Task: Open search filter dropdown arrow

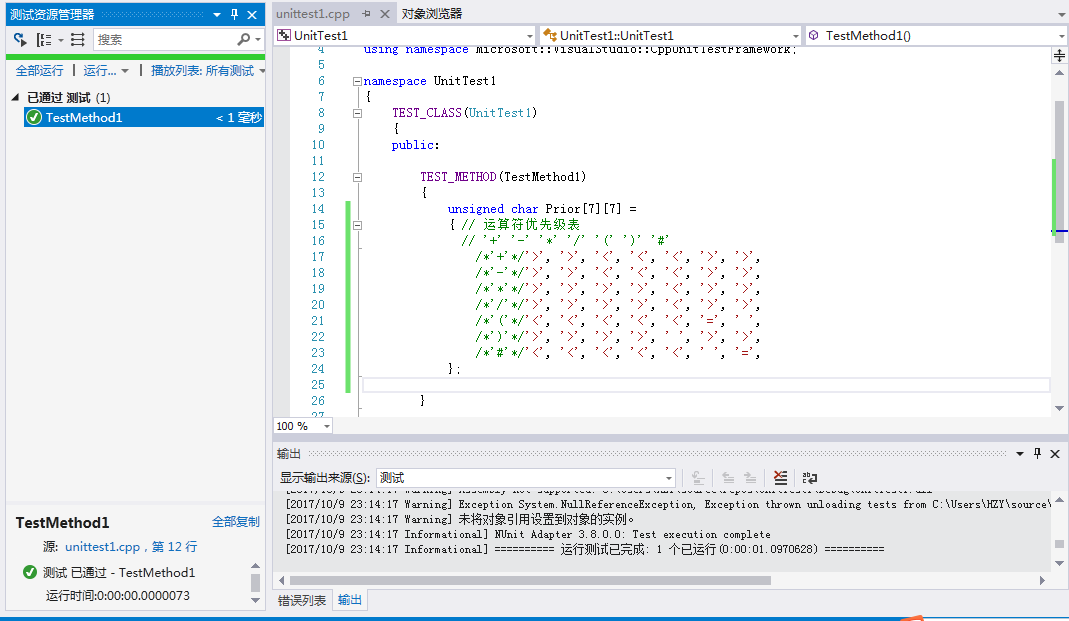Action: (258, 40)
